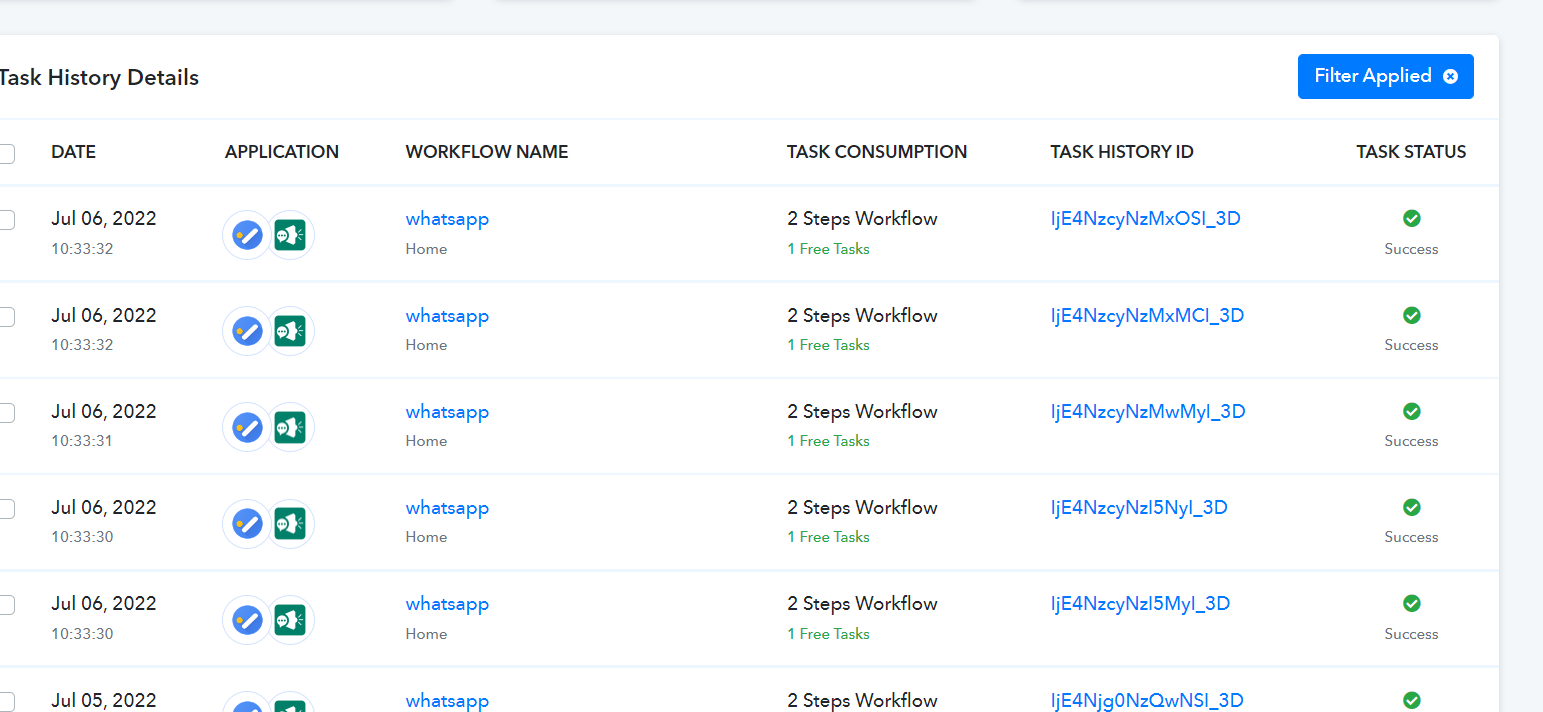Check the row with ID IjE4NzcyNzMxOSI_3D

click(5, 220)
